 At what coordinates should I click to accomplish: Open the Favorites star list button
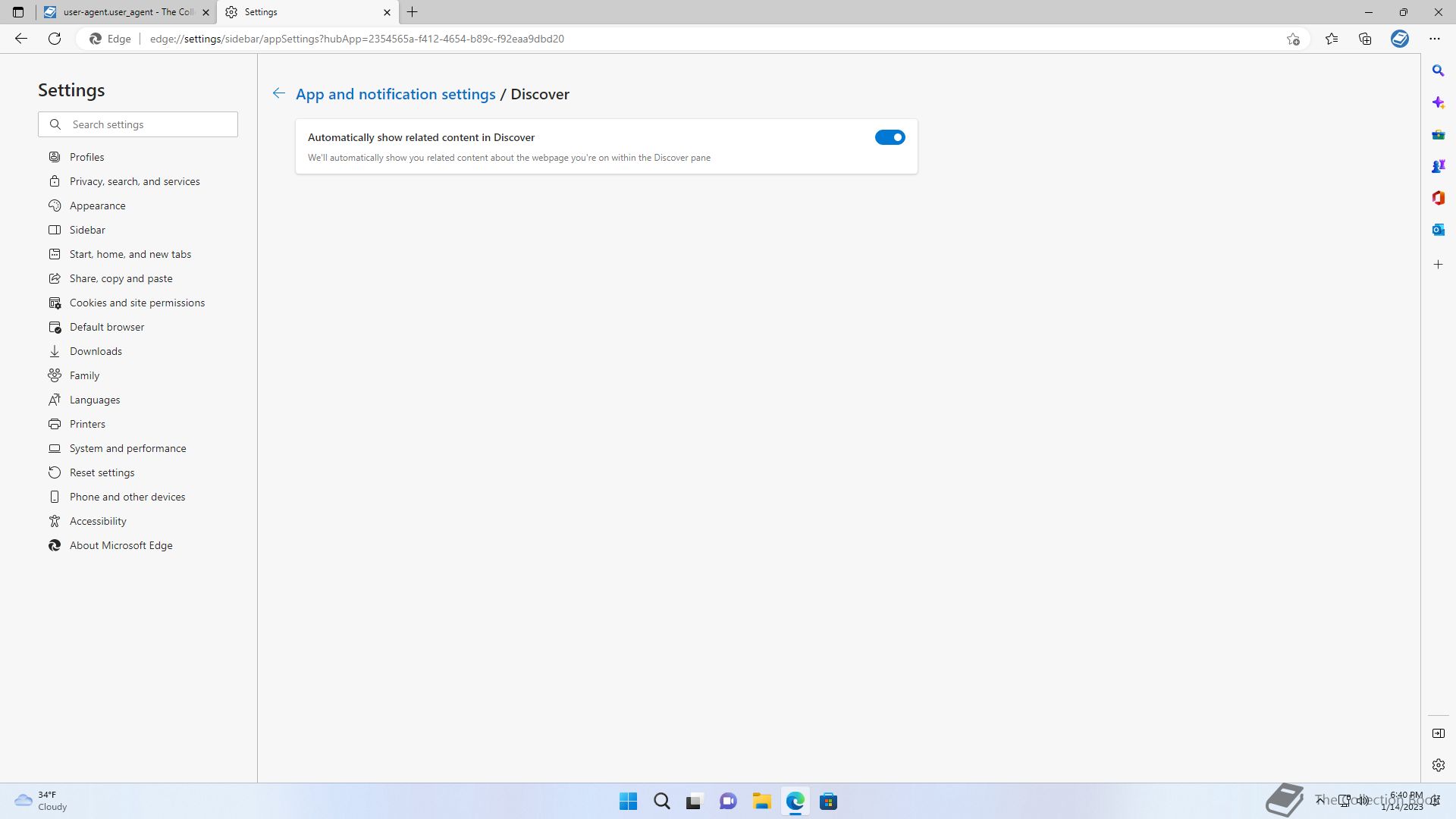tap(1331, 39)
